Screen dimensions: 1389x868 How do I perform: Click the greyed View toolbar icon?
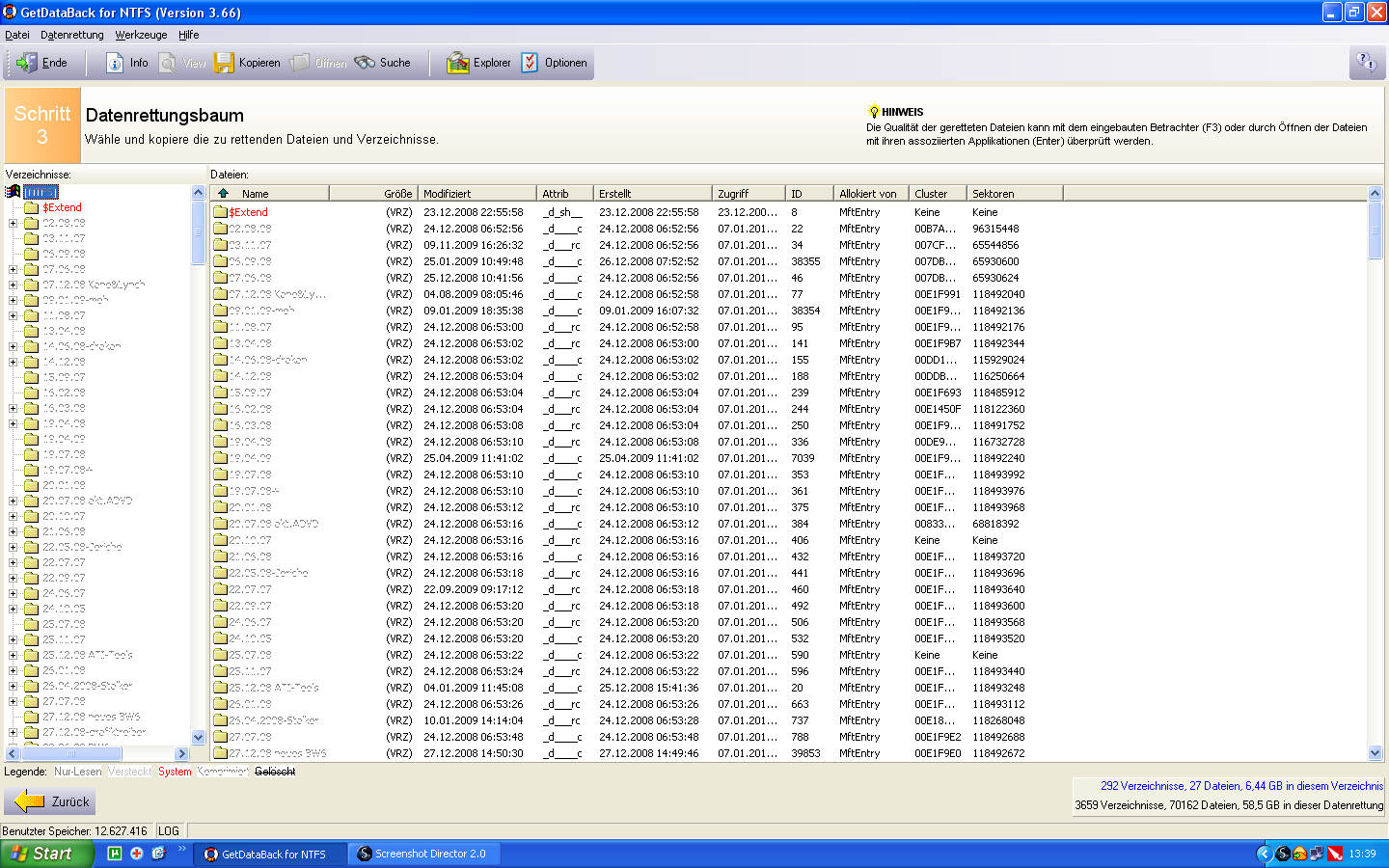point(168,63)
